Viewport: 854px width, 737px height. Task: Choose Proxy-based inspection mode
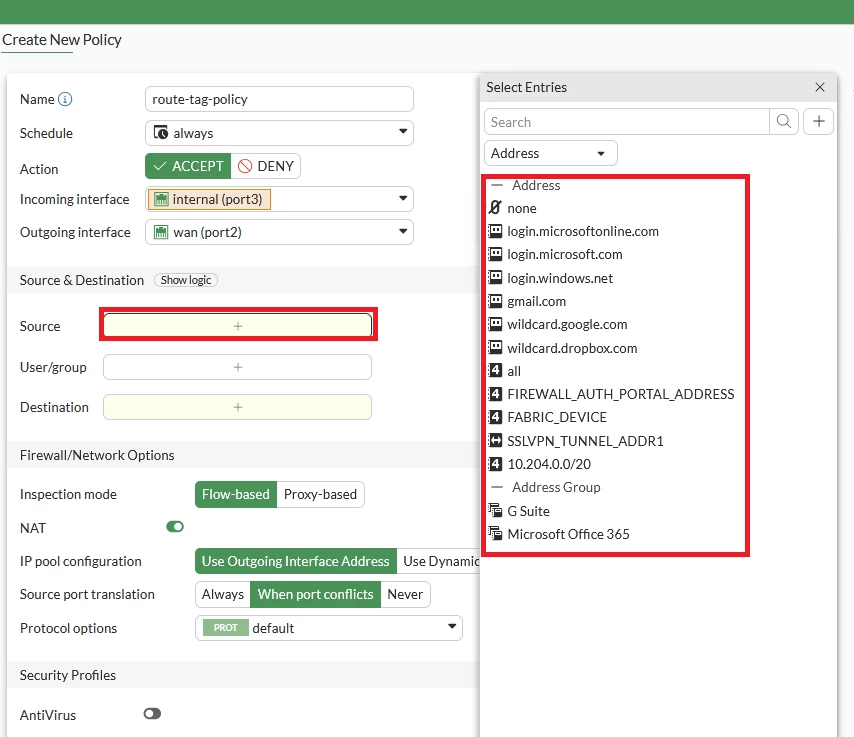pyautogui.click(x=320, y=494)
